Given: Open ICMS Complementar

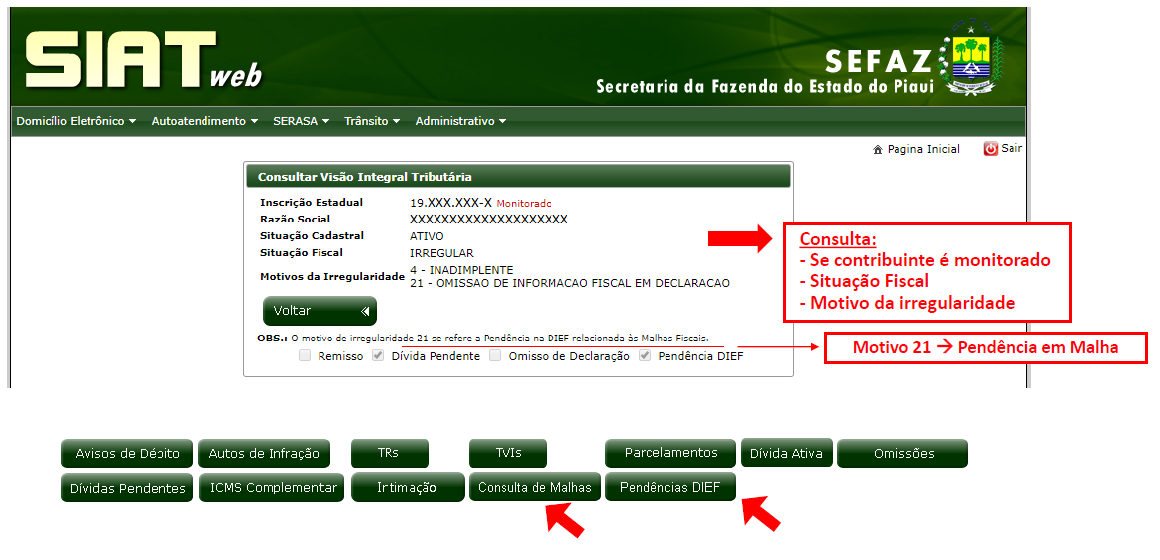Looking at the screenshot, I should 272,488.
